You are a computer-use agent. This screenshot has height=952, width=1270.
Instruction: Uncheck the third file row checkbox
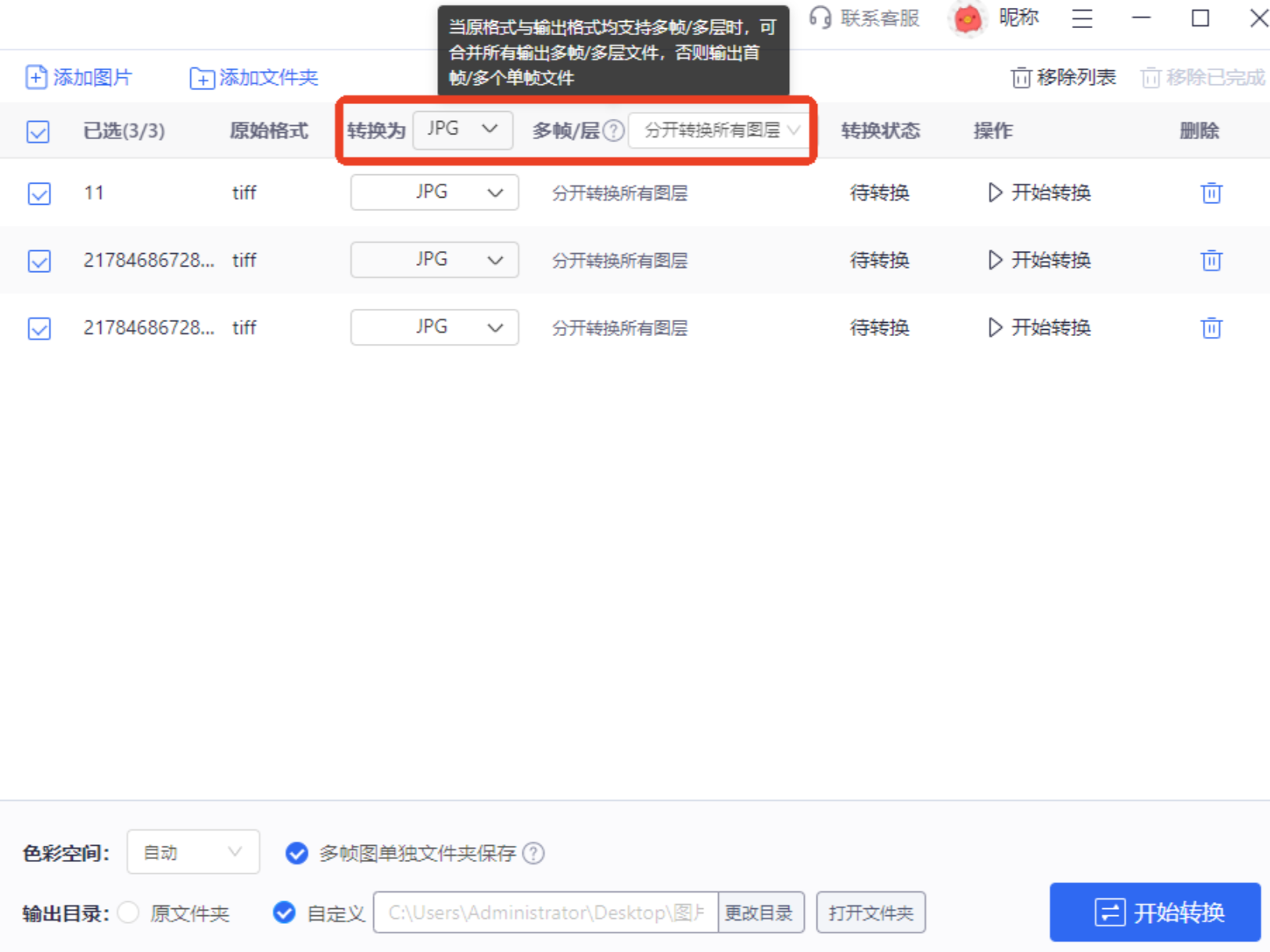(39, 328)
